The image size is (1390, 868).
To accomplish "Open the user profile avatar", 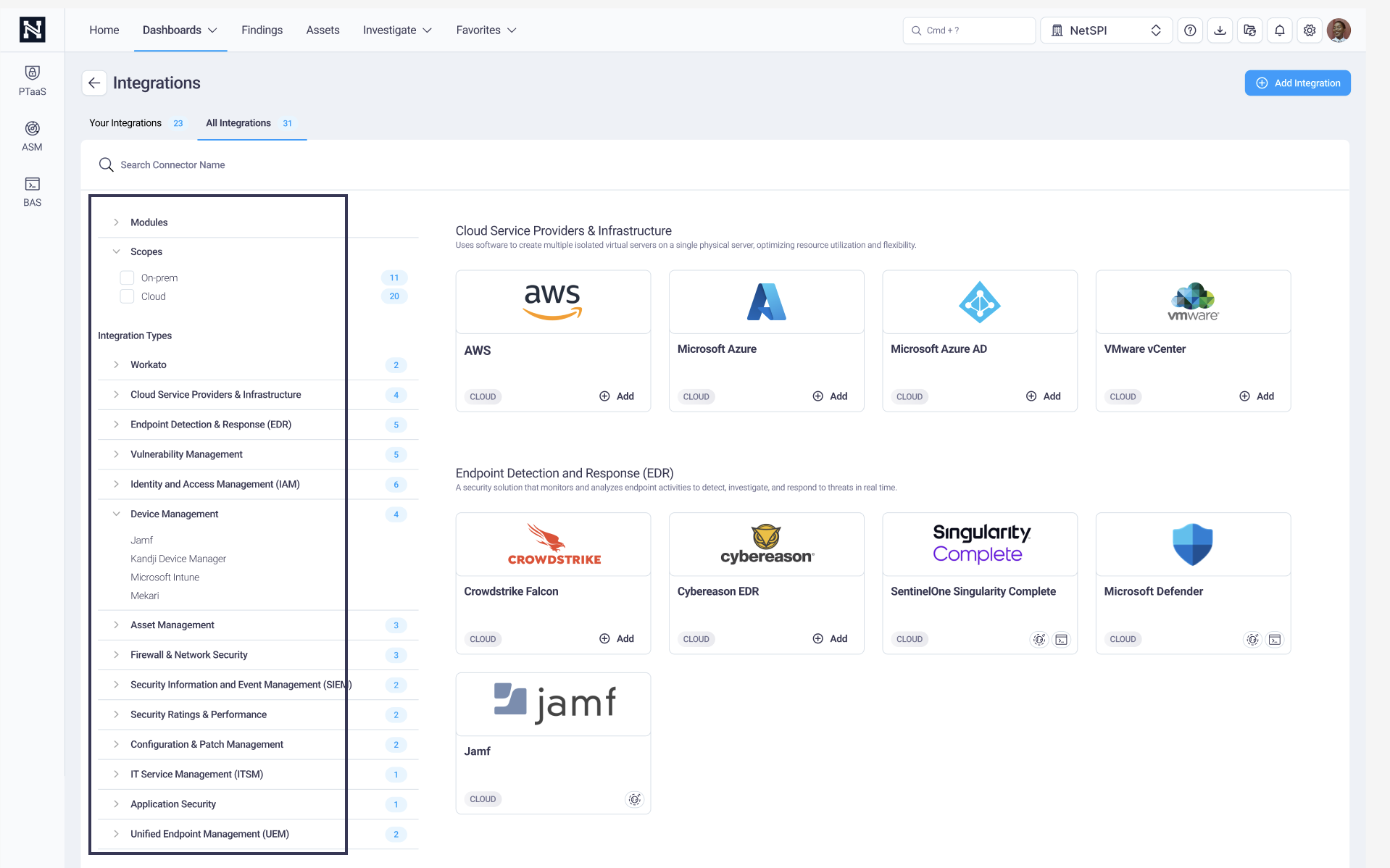I will point(1339,30).
